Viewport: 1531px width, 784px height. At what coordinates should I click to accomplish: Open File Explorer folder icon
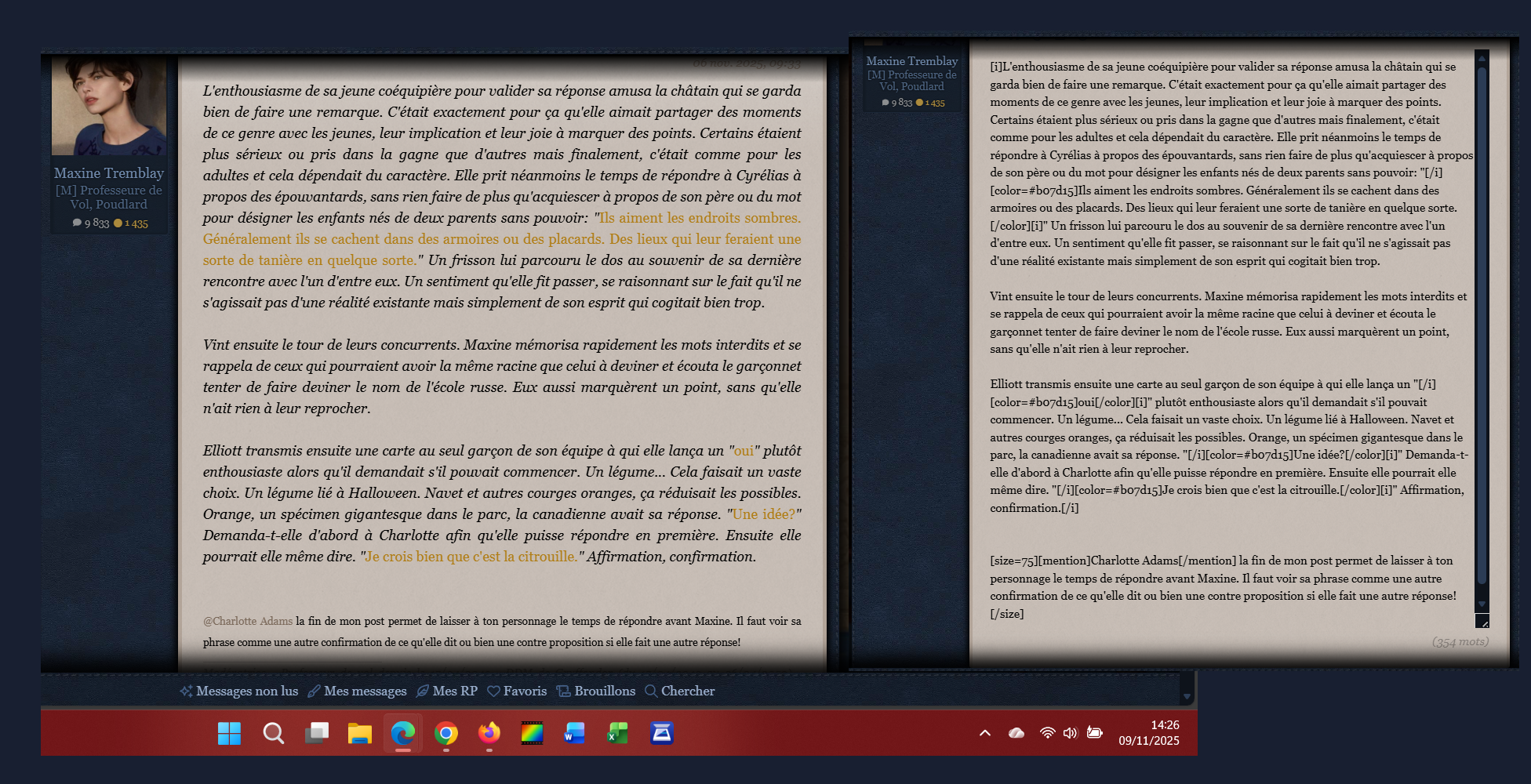(360, 734)
